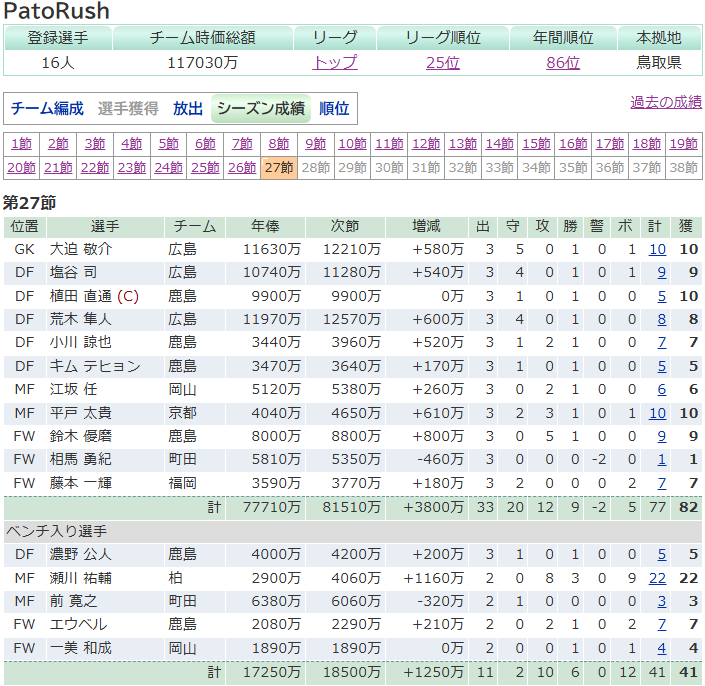Click player name 瀬川 祐輔
Screen dimensions: 705x686
pos(80,578)
